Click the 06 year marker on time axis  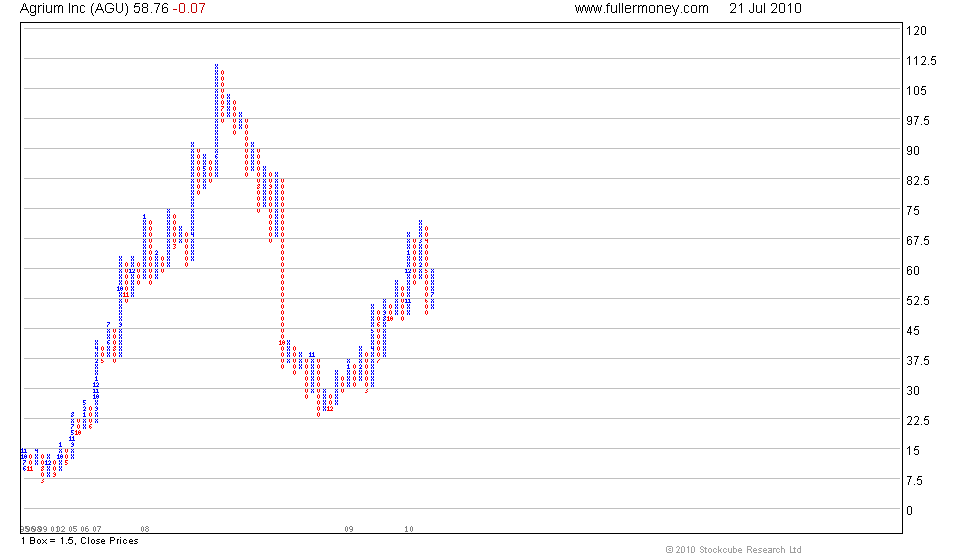pyautogui.click(x=84, y=529)
